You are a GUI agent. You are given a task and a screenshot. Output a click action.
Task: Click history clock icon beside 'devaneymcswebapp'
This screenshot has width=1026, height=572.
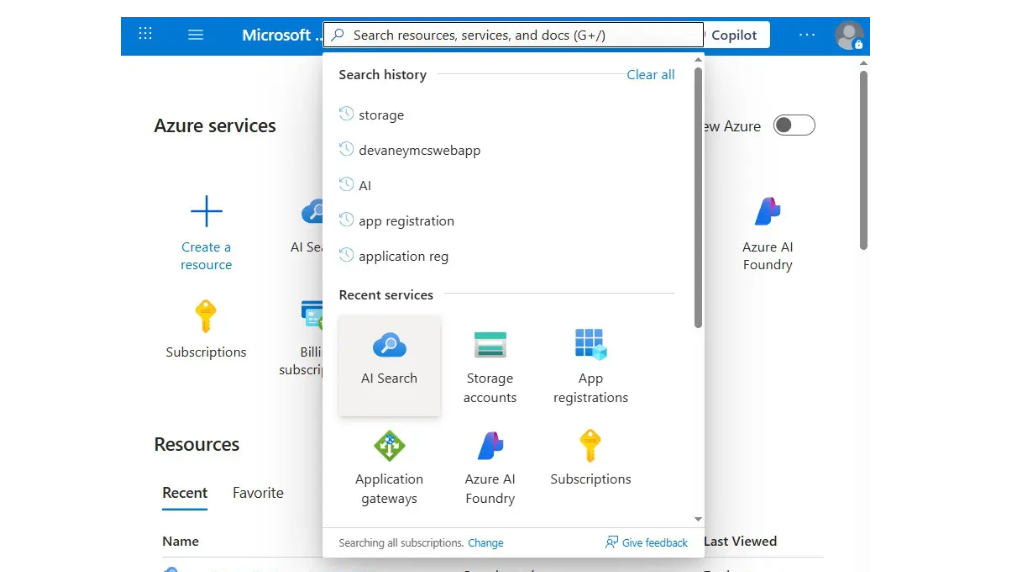(346, 149)
